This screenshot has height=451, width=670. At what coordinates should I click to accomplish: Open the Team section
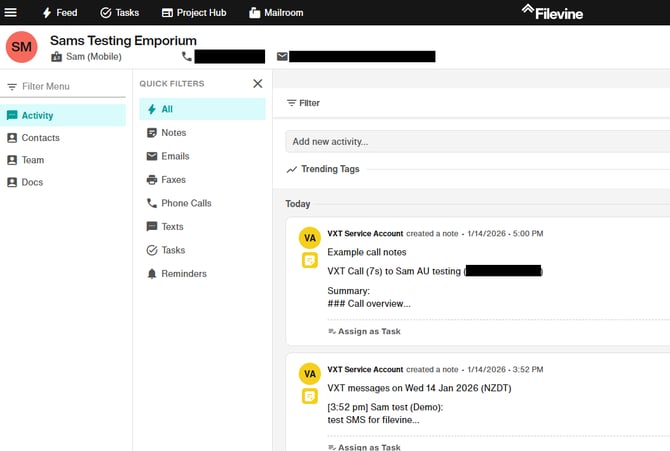pos(33,160)
